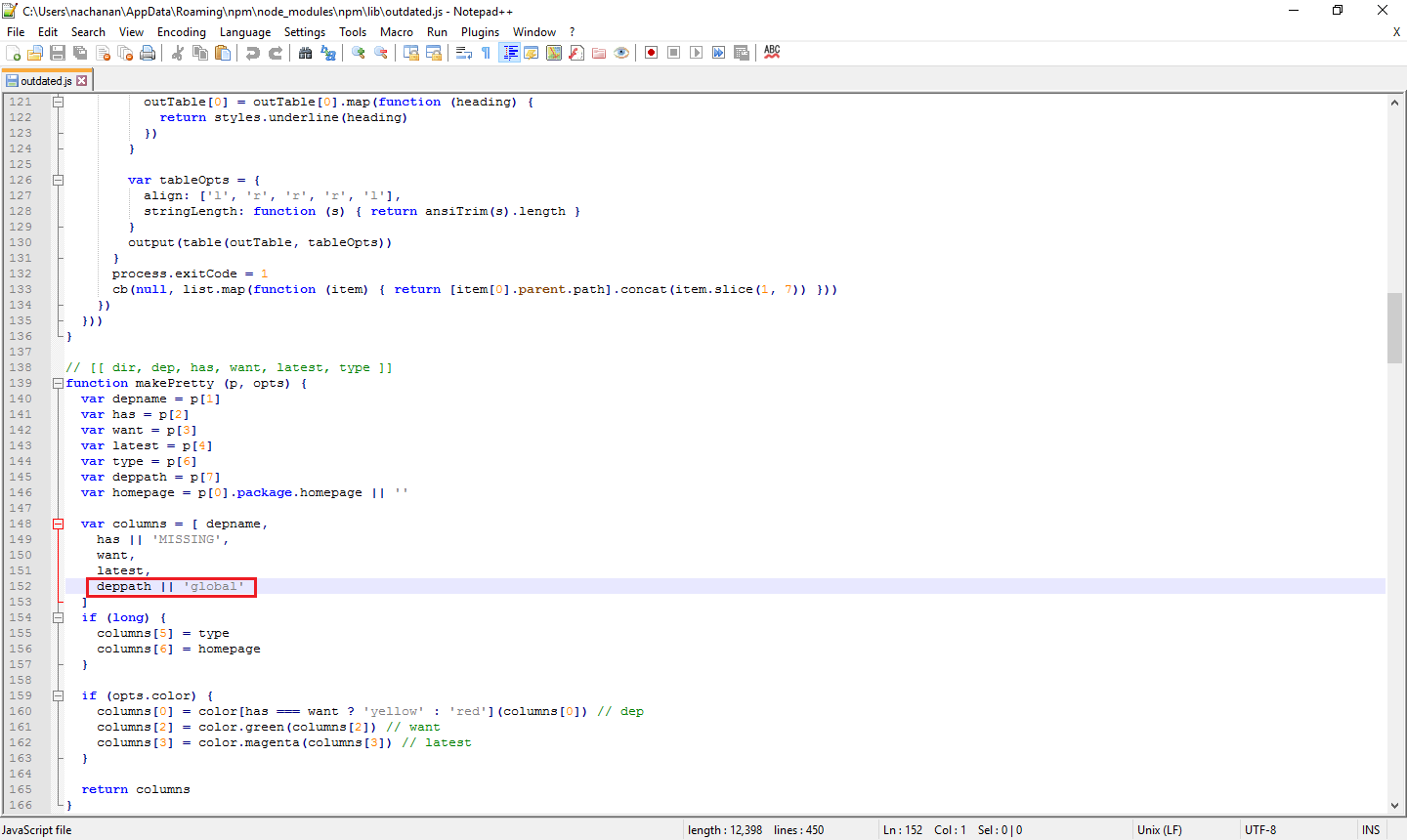1407x840 pixels.
Task: Toggle Show All Characters pilcrow icon
Action: pyautogui.click(x=486, y=53)
